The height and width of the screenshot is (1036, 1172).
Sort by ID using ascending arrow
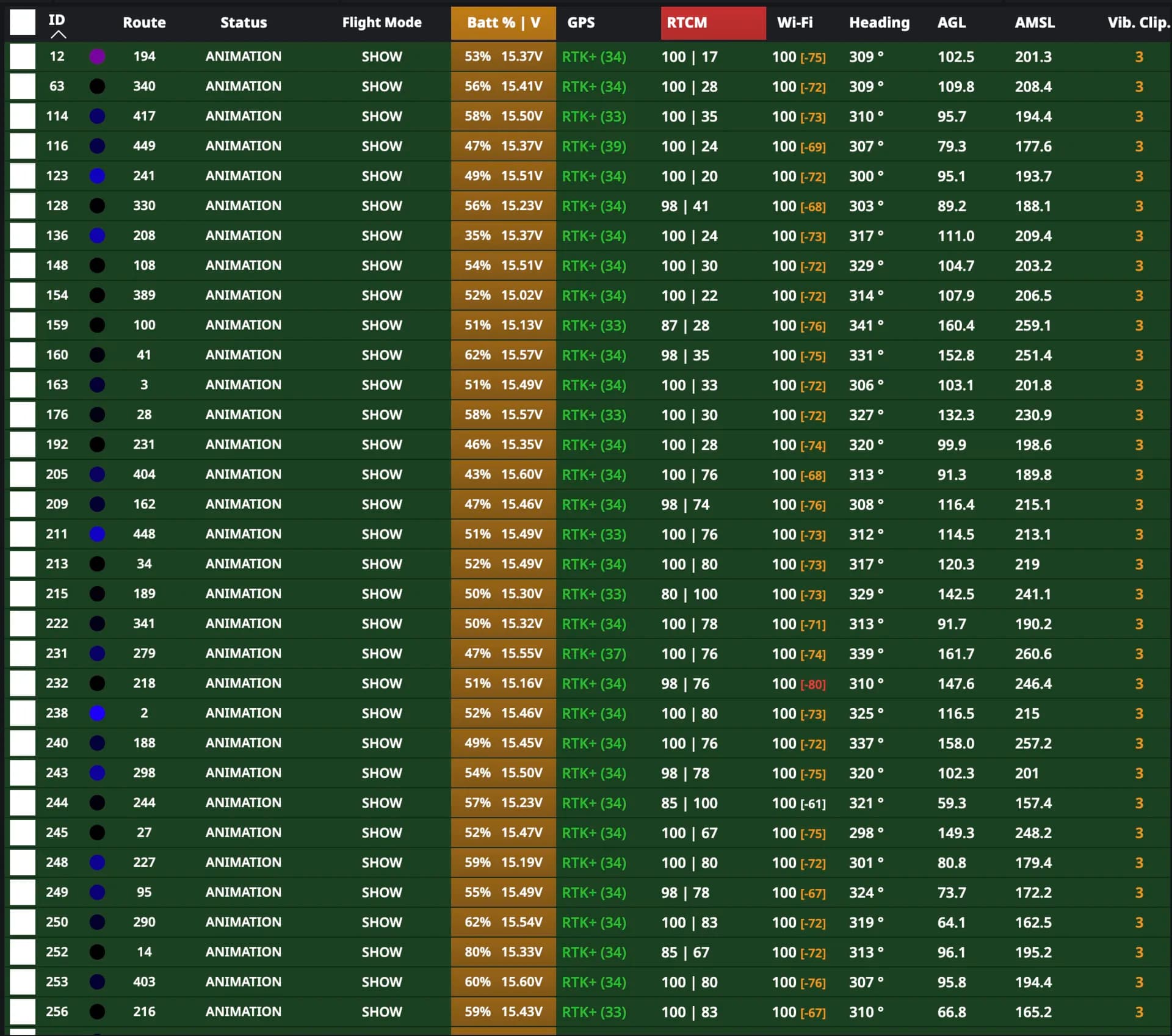(x=58, y=35)
